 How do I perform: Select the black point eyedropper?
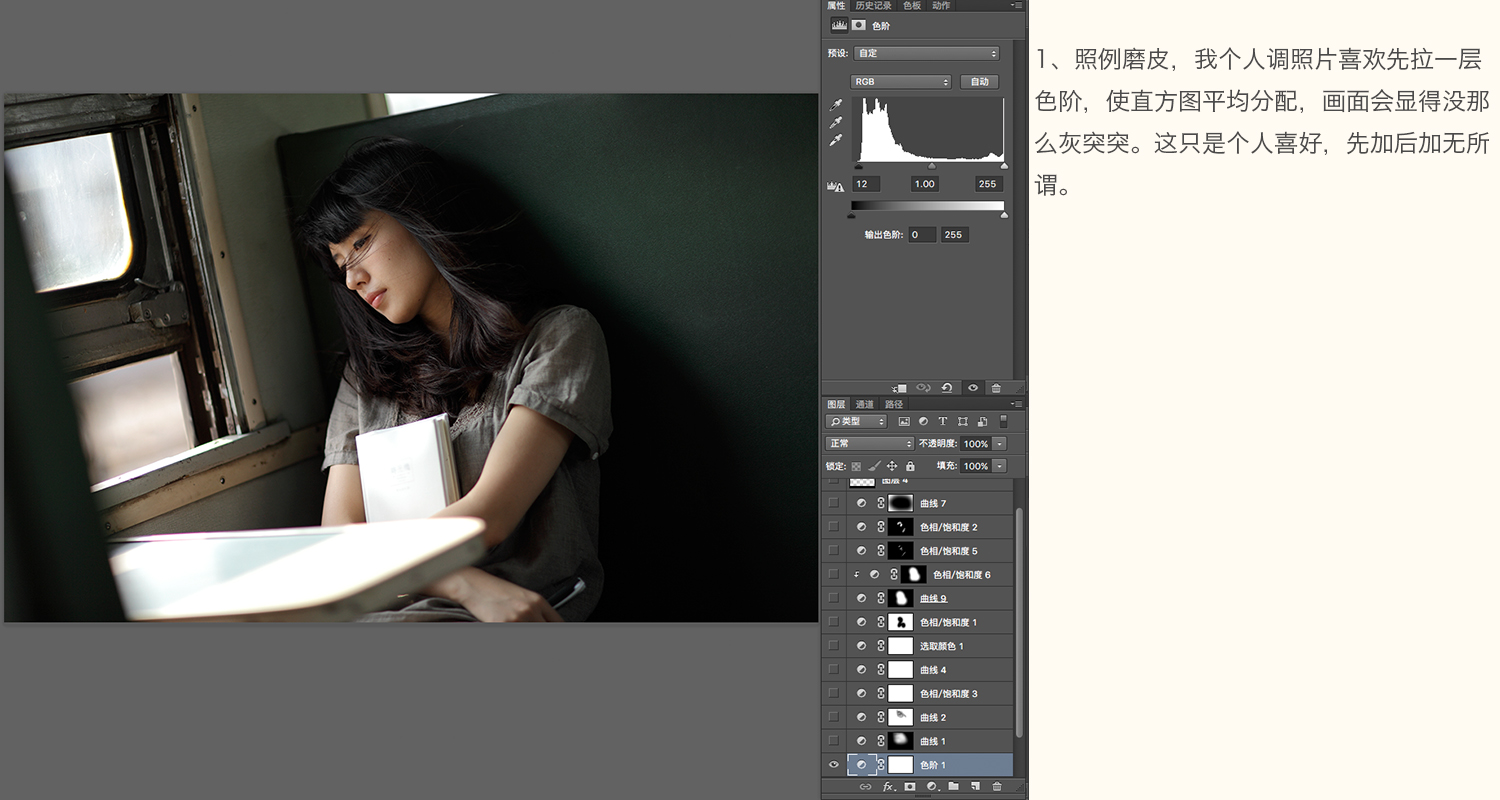pos(836,105)
